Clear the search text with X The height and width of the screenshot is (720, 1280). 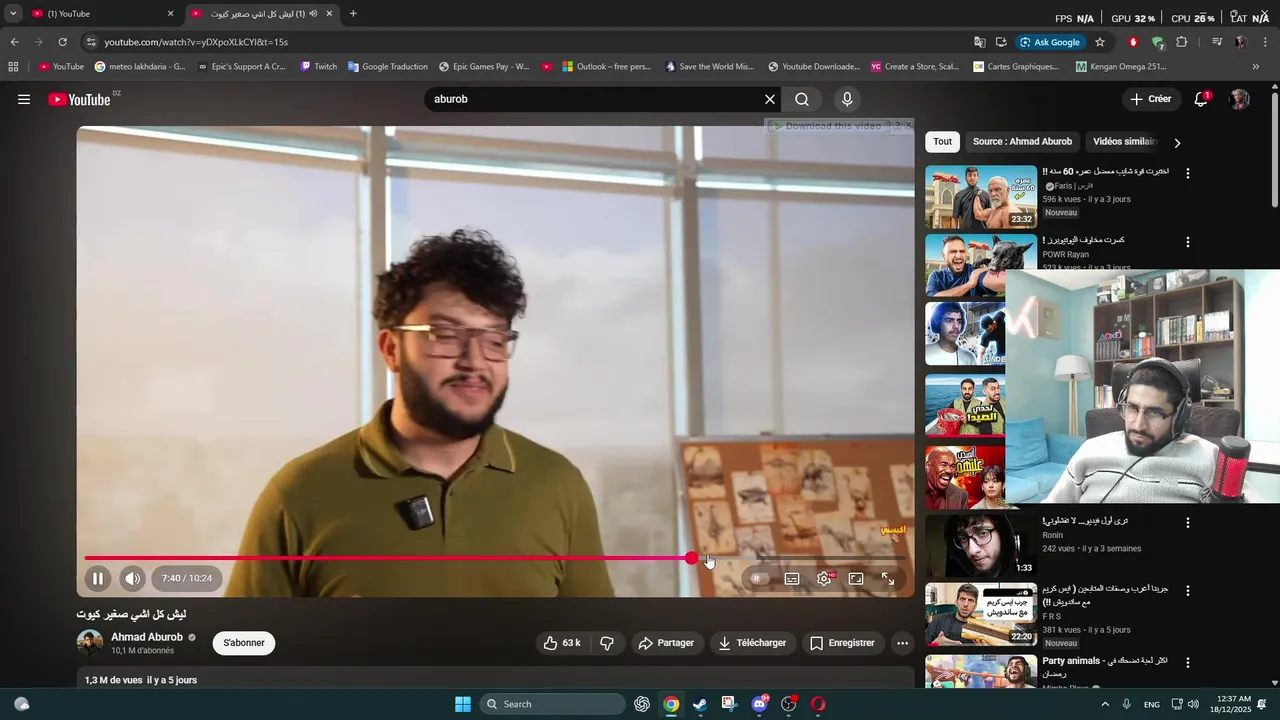click(770, 99)
